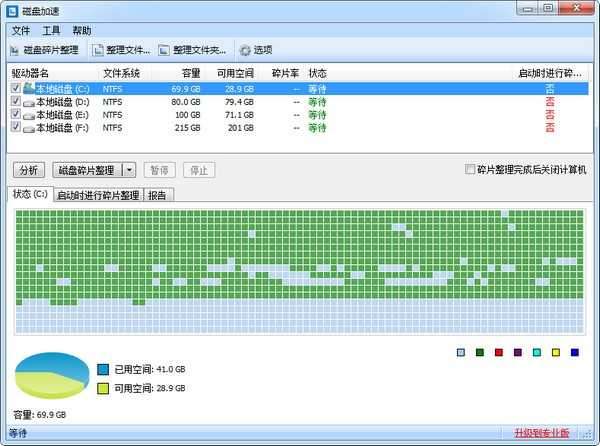Image resolution: width=600 pixels, height=446 pixels.
Task: Switch to the 报告 tab
Action: click(x=158, y=195)
